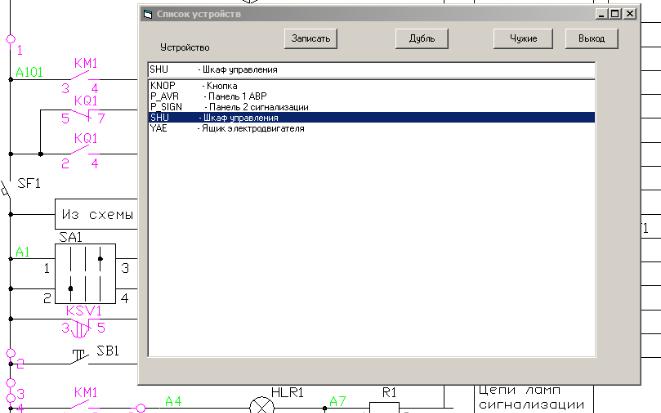Click the R1 resistor symbol
This screenshot has width=661, height=413.
(384, 407)
